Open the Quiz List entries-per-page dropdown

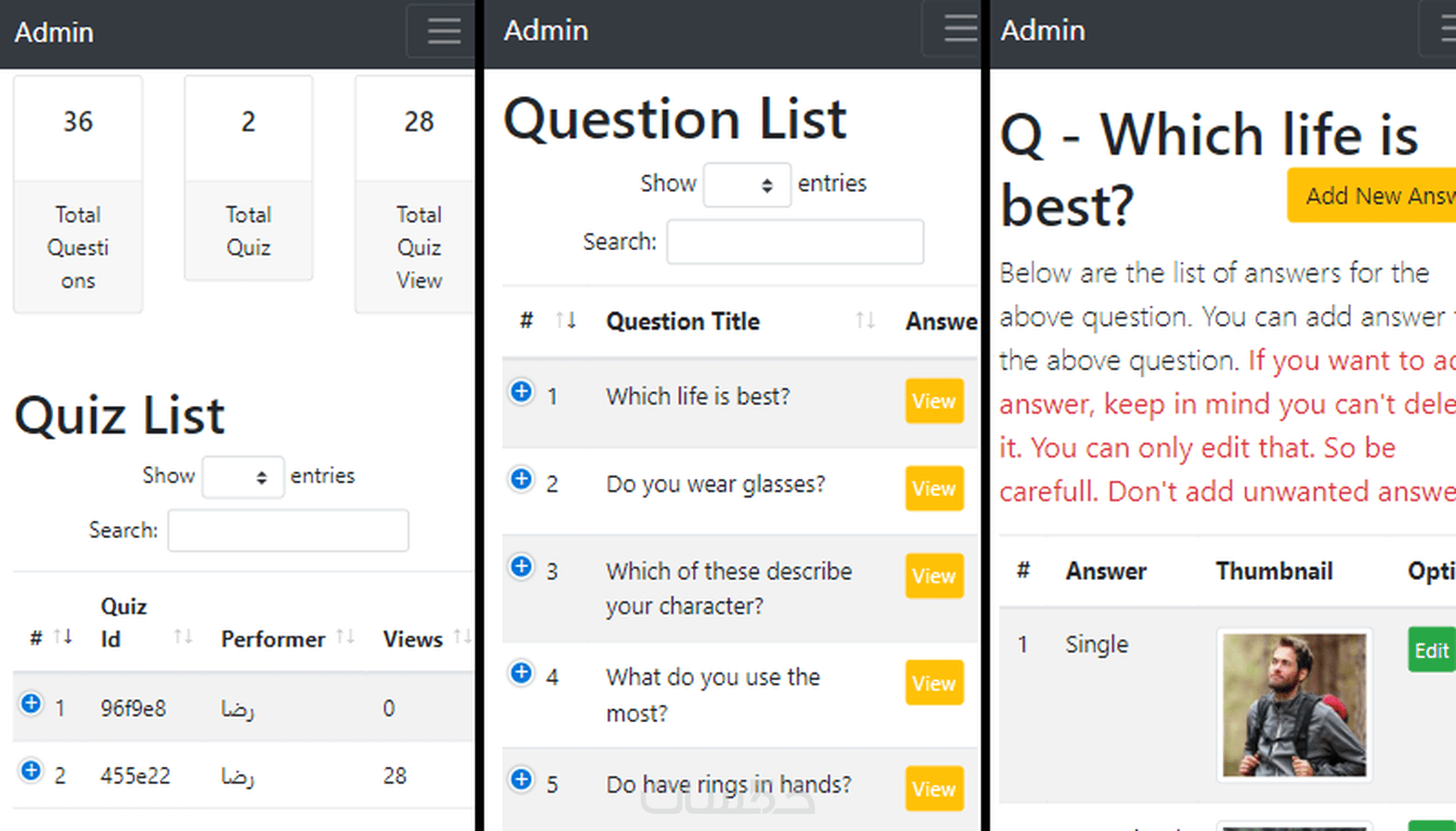pos(243,477)
